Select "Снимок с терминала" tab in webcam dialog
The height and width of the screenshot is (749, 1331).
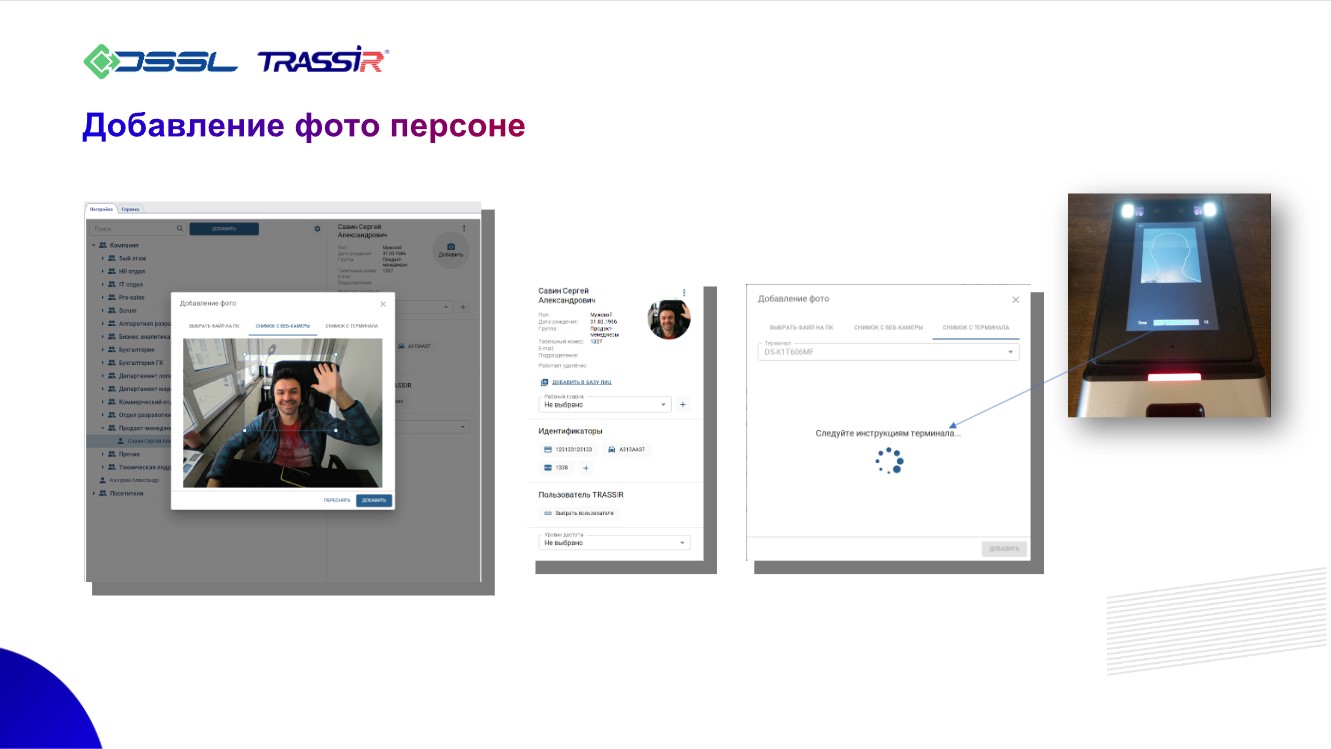[351, 326]
